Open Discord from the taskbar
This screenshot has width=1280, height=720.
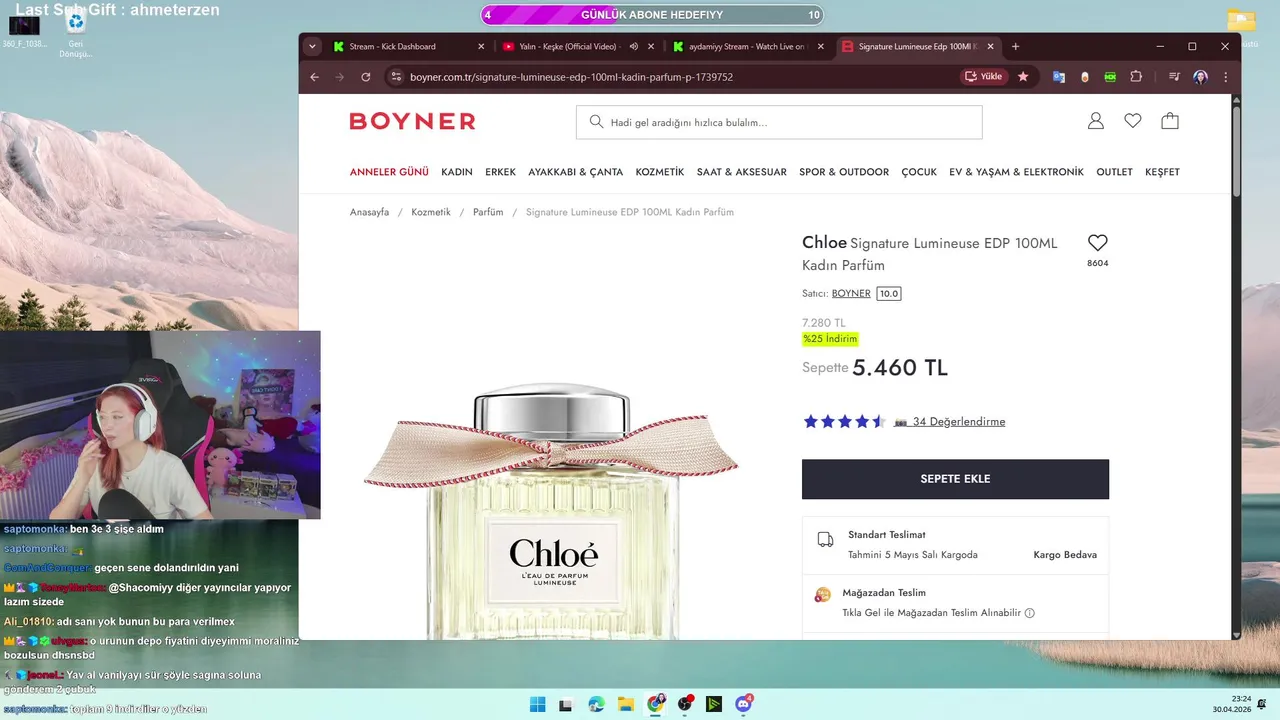click(744, 704)
